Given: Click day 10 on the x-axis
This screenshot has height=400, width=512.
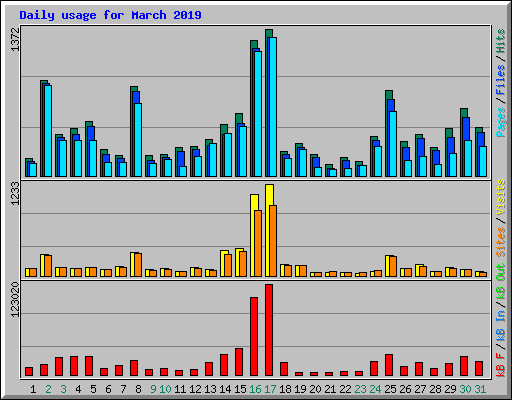Looking at the screenshot, I should click(x=165, y=389).
